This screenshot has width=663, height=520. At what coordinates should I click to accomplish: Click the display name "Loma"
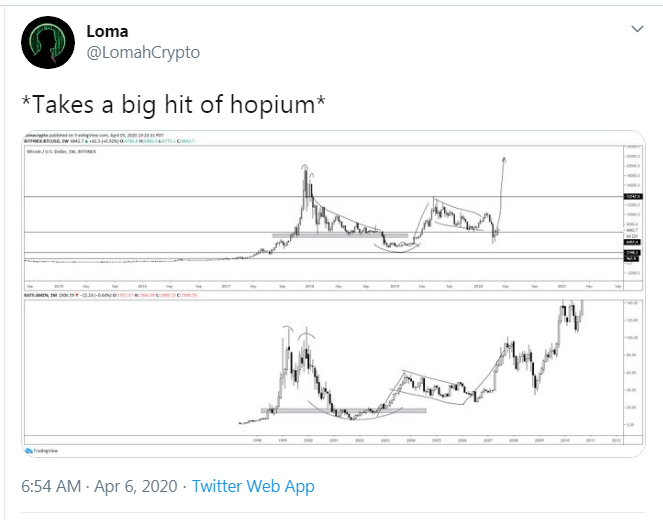(109, 30)
